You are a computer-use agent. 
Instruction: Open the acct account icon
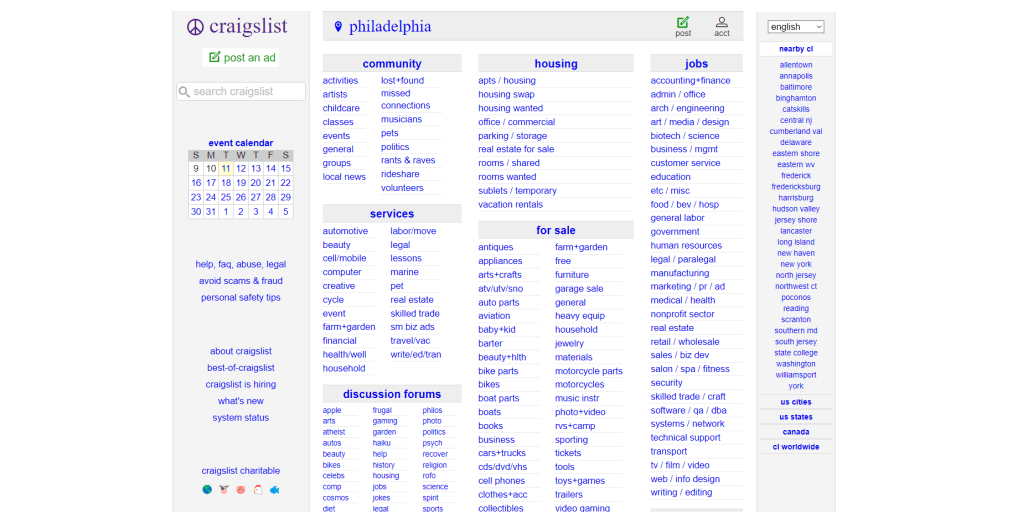(721, 25)
